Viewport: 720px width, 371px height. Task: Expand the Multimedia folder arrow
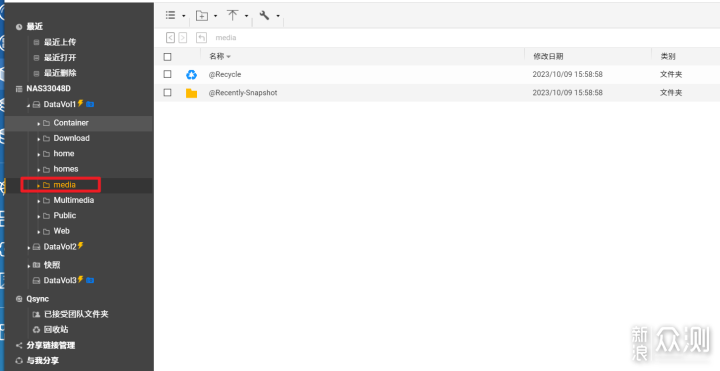pyautogui.click(x=39, y=201)
